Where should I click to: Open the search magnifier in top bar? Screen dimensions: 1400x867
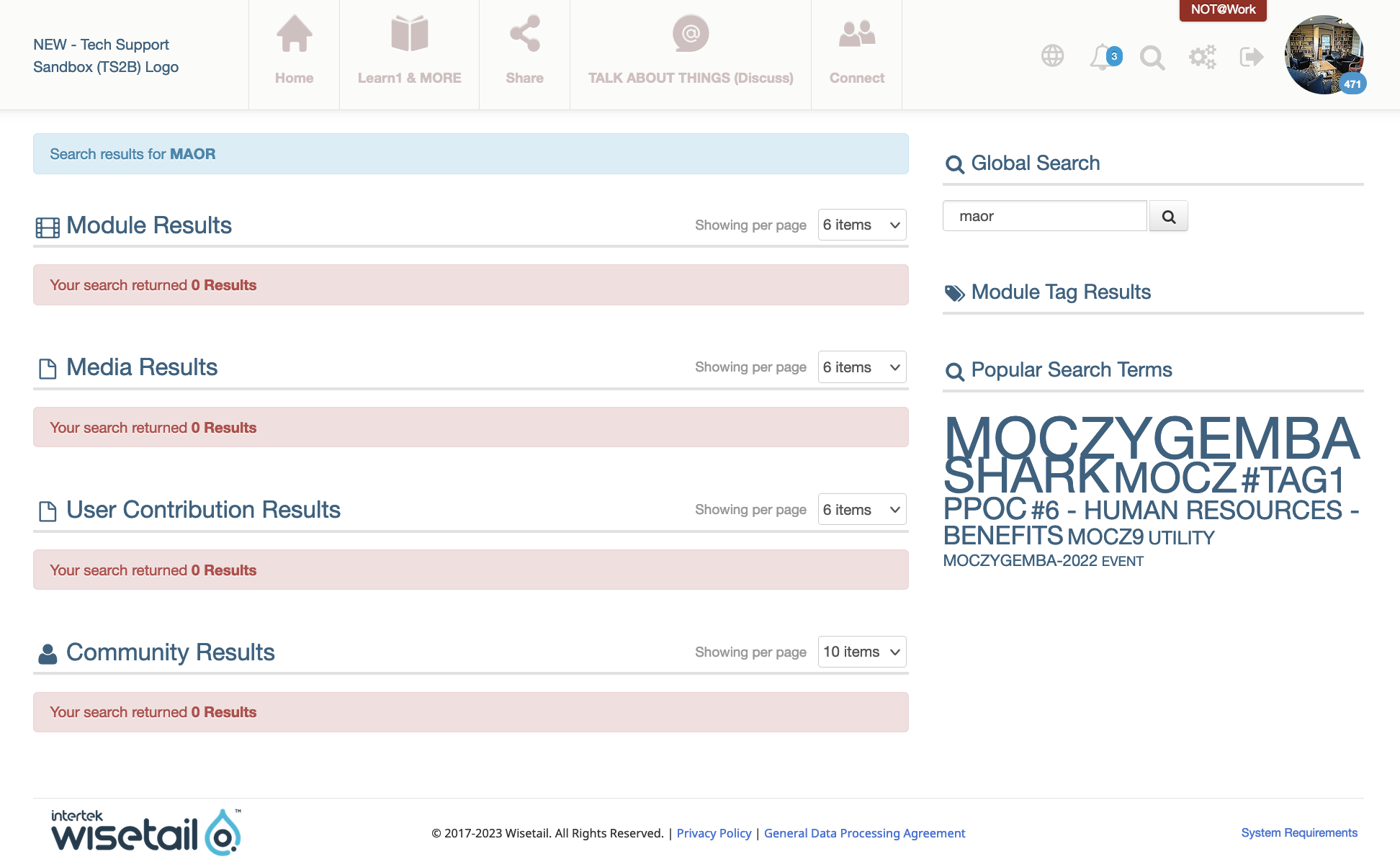1152,58
